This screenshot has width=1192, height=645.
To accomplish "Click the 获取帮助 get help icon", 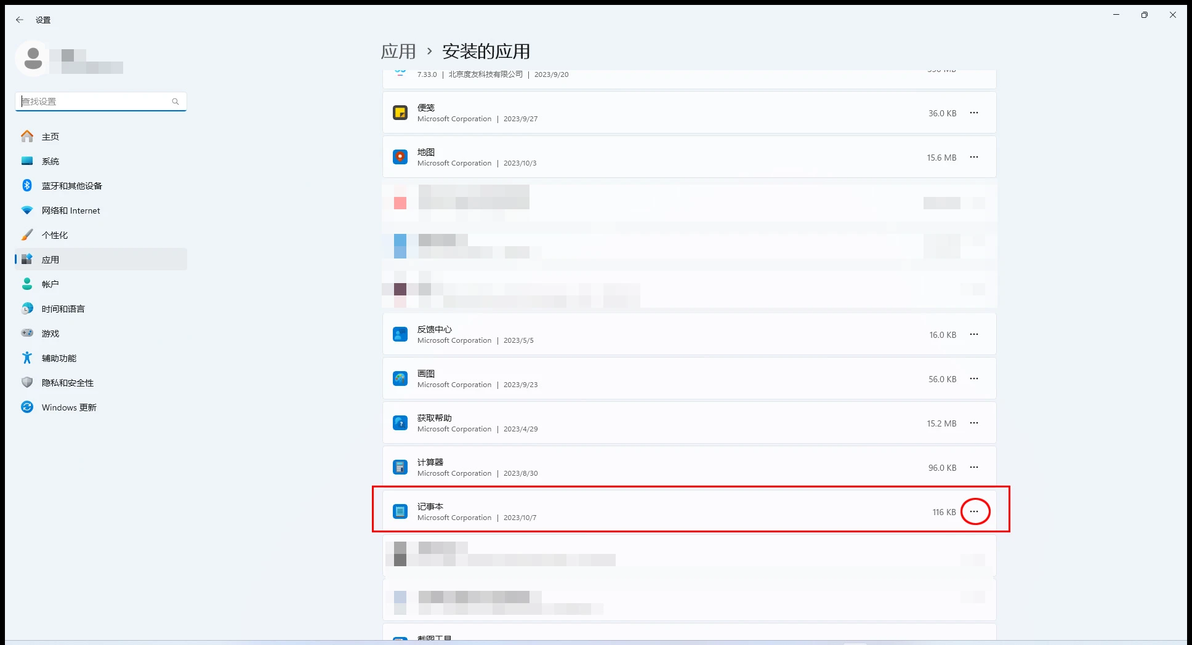I will 400,423.
